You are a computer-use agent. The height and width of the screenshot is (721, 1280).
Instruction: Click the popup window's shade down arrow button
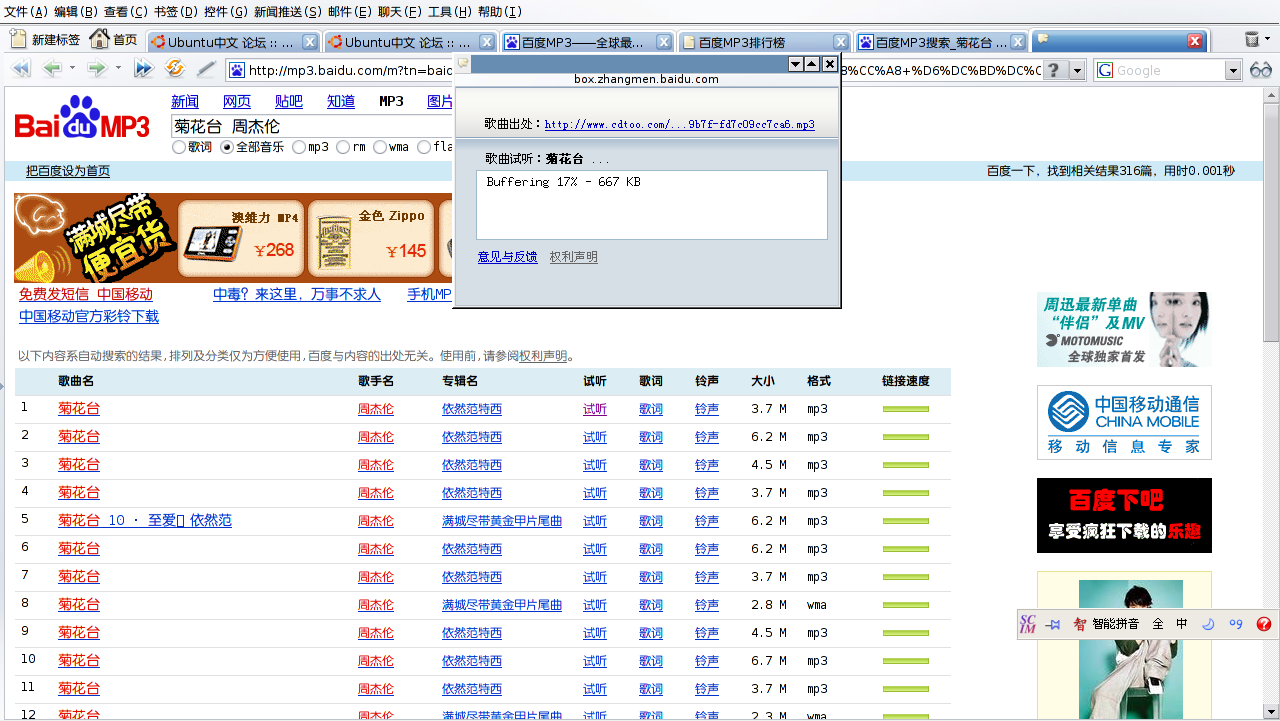click(796, 64)
